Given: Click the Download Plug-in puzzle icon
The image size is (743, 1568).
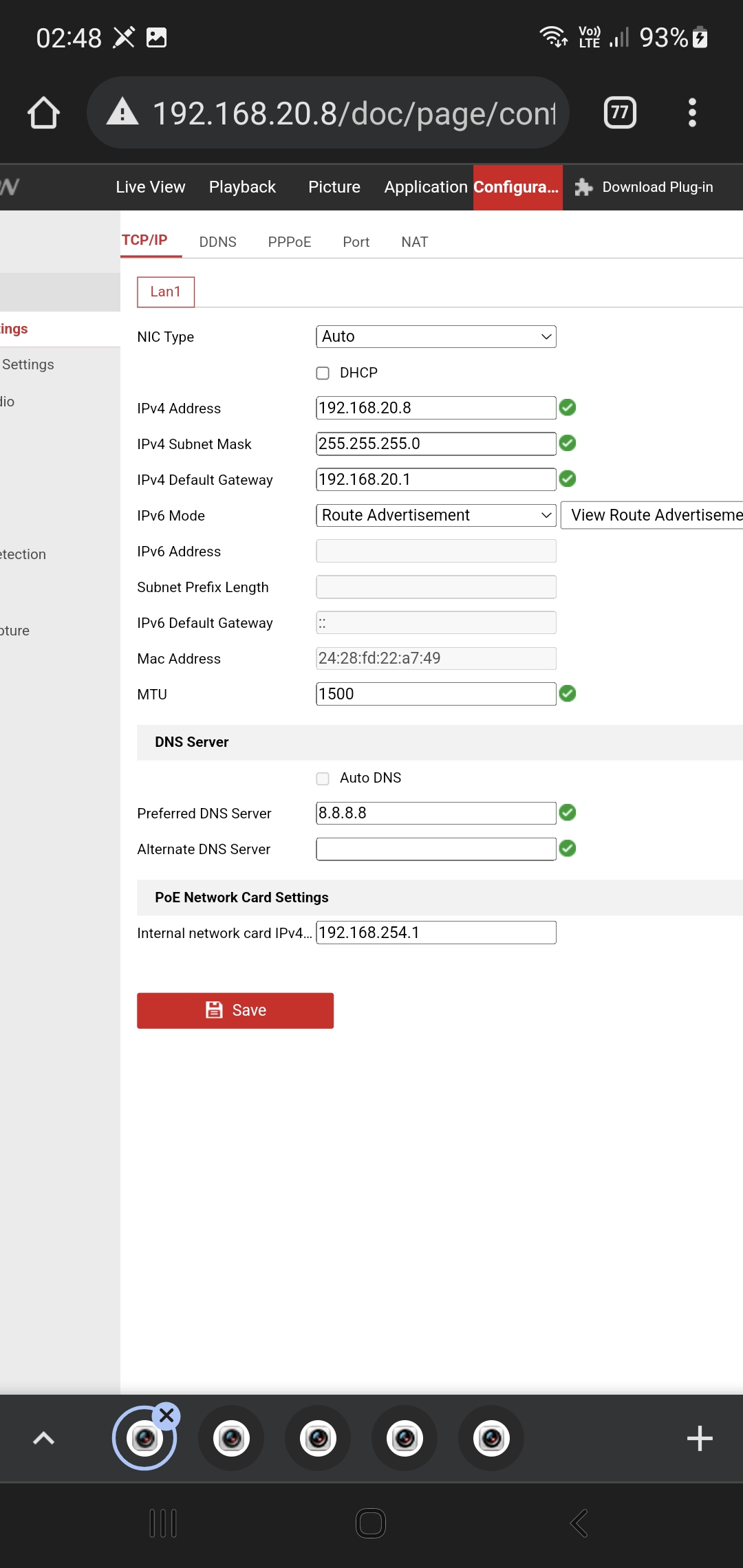Looking at the screenshot, I should click(583, 187).
